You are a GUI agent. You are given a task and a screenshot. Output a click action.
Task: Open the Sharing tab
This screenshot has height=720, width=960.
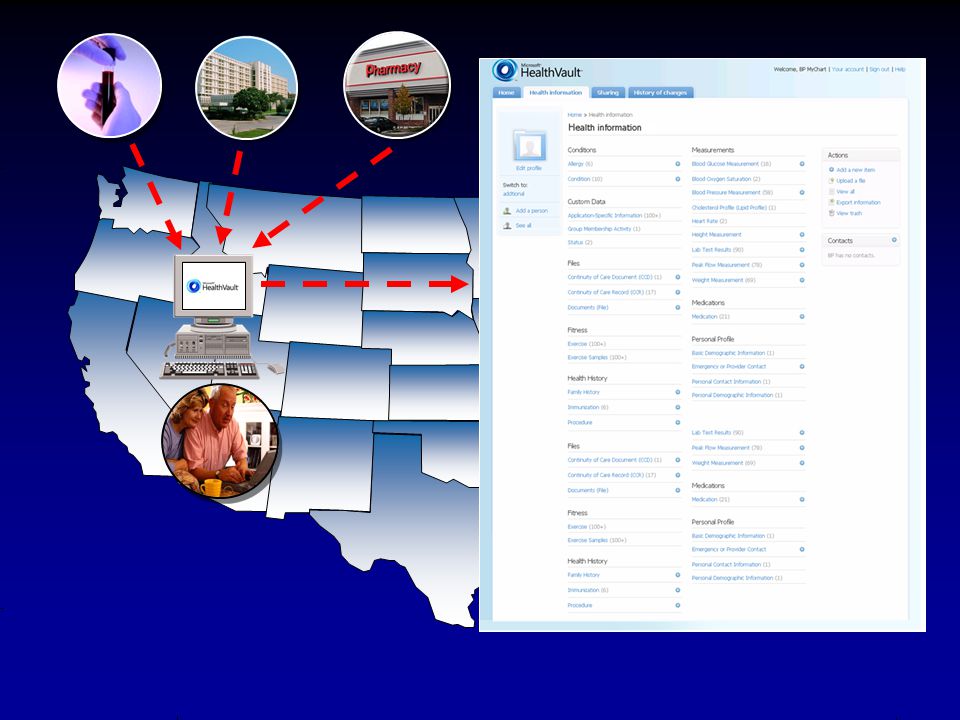608,92
